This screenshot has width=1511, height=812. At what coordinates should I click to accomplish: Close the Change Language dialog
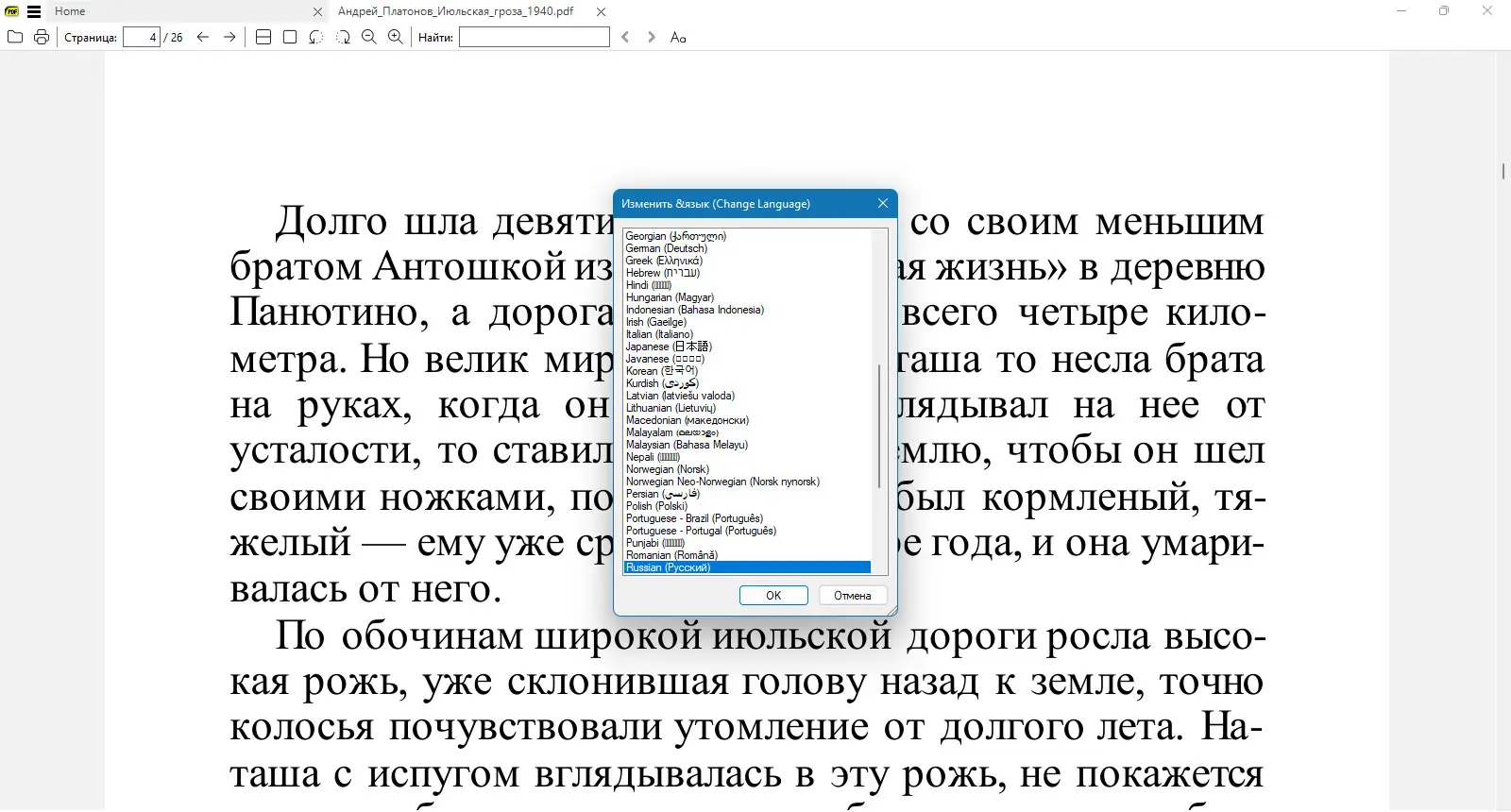click(x=882, y=203)
